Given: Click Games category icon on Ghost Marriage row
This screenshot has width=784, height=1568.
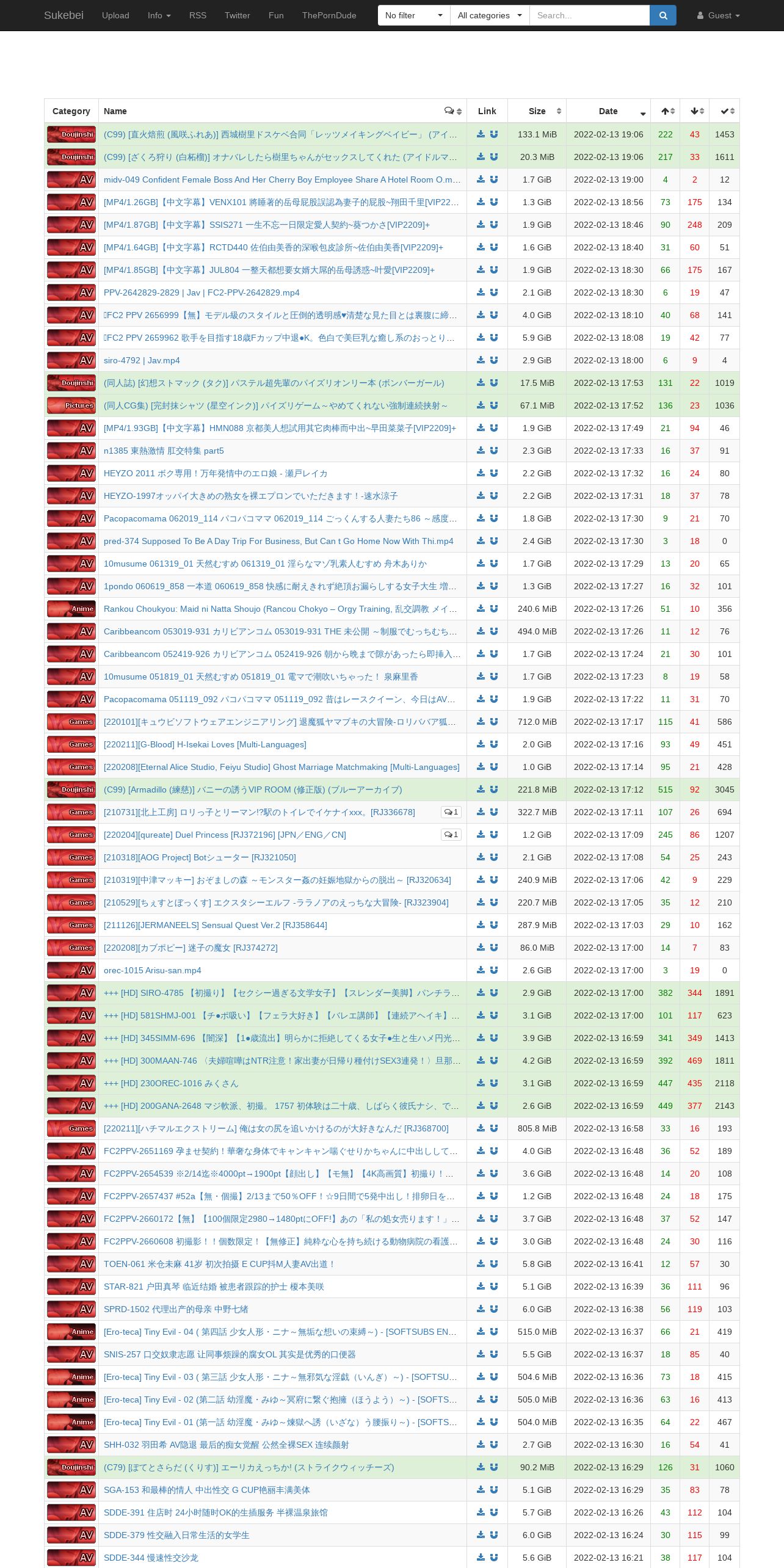Looking at the screenshot, I should point(71,767).
